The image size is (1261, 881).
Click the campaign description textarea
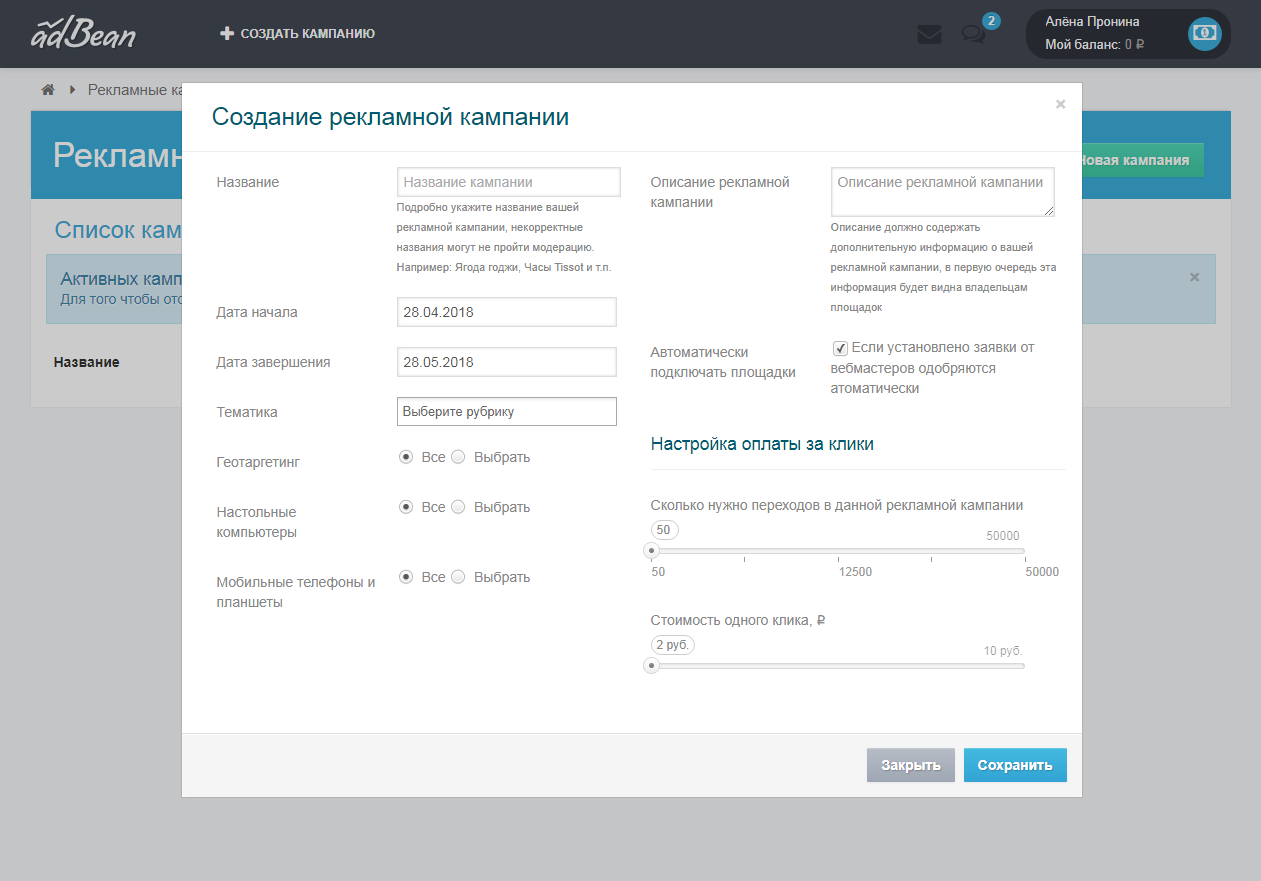[x=943, y=192]
